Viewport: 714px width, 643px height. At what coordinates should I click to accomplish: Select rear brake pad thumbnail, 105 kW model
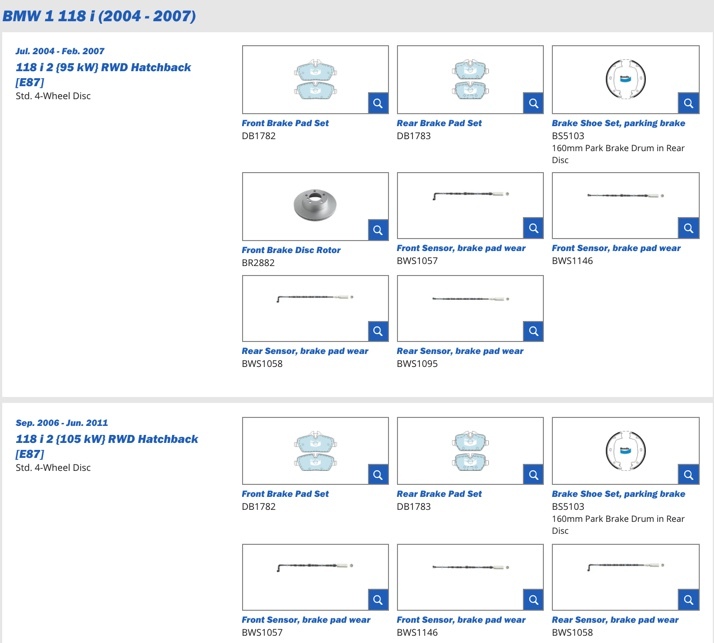(470, 451)
